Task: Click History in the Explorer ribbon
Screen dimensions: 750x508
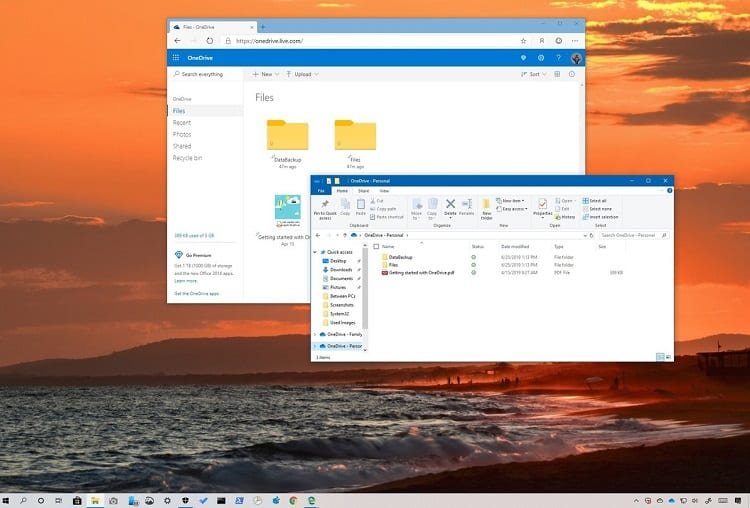Action: (x=565, y=217)
